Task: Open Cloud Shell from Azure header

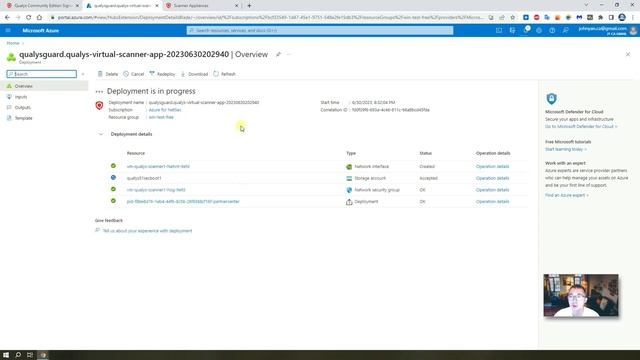Action: (499, 30)
